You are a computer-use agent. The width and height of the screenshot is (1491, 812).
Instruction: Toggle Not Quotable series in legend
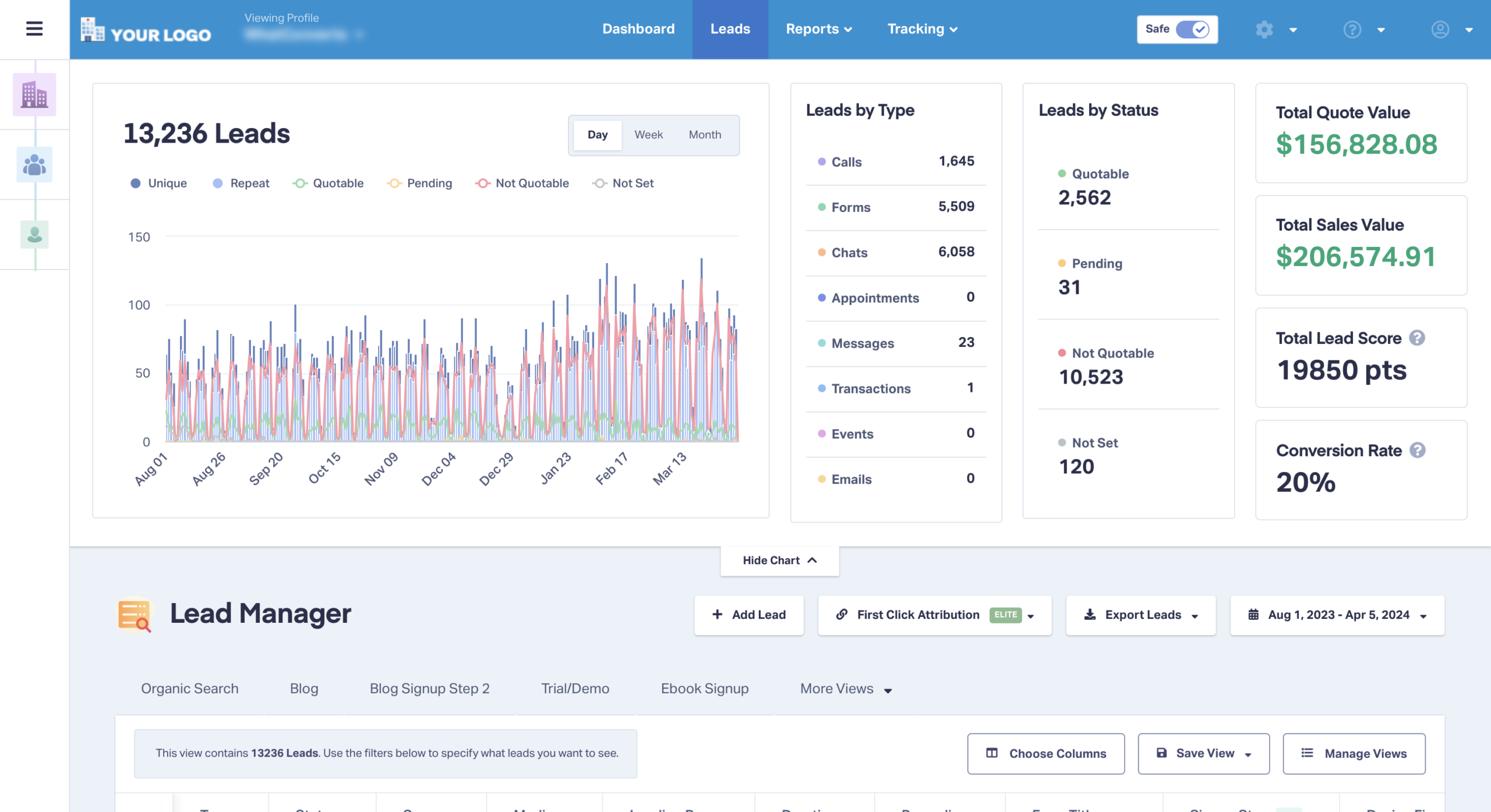click(x=522, y=183)
